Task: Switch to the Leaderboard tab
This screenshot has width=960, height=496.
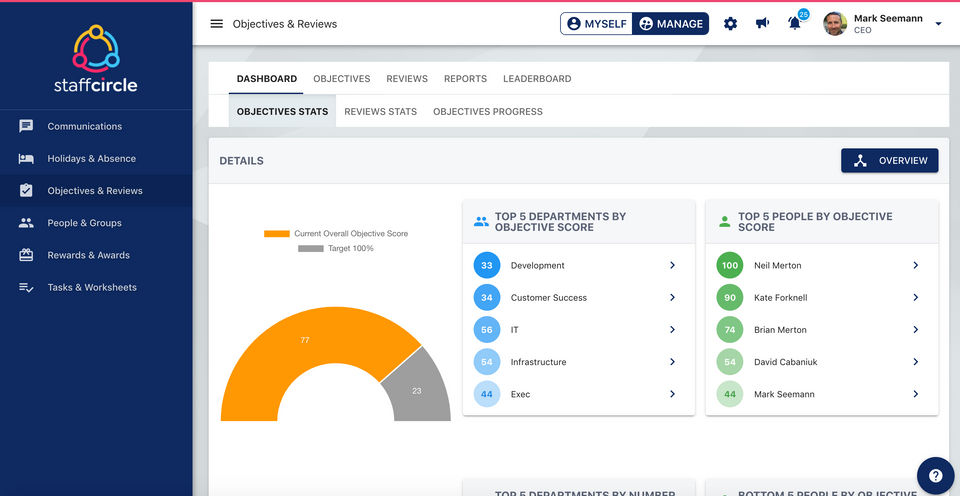Action: coord(537,79)
